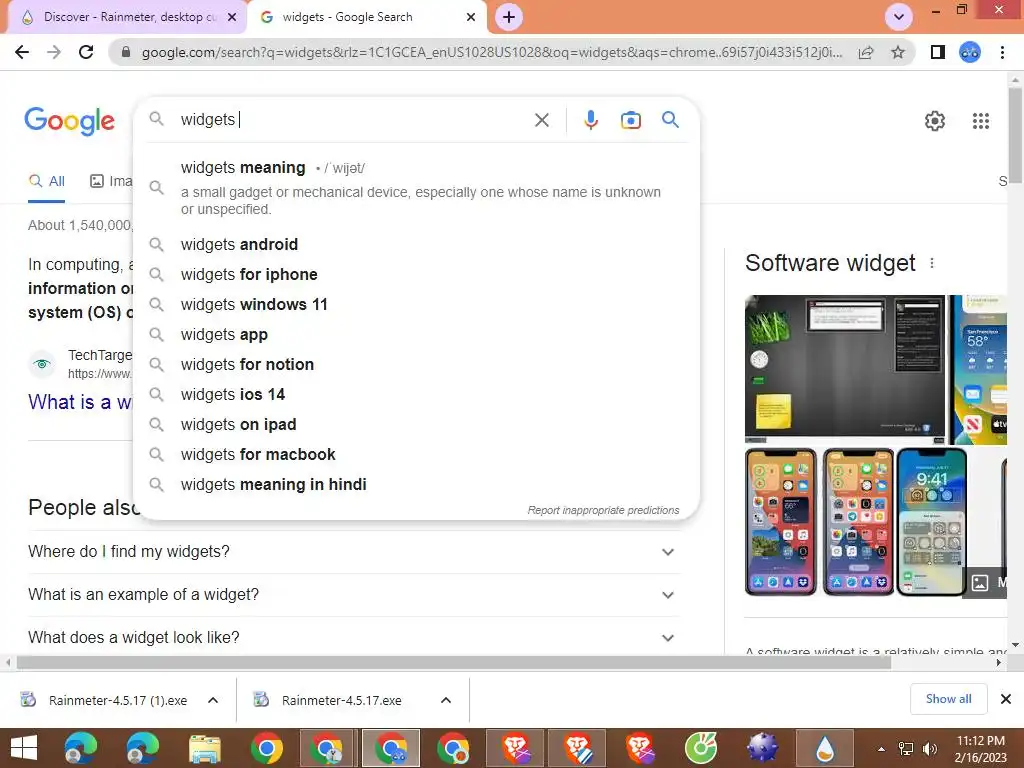Click the blue magnifier search button
Image resolution: width=1024 pixels, height=768 pixels.
670,120
